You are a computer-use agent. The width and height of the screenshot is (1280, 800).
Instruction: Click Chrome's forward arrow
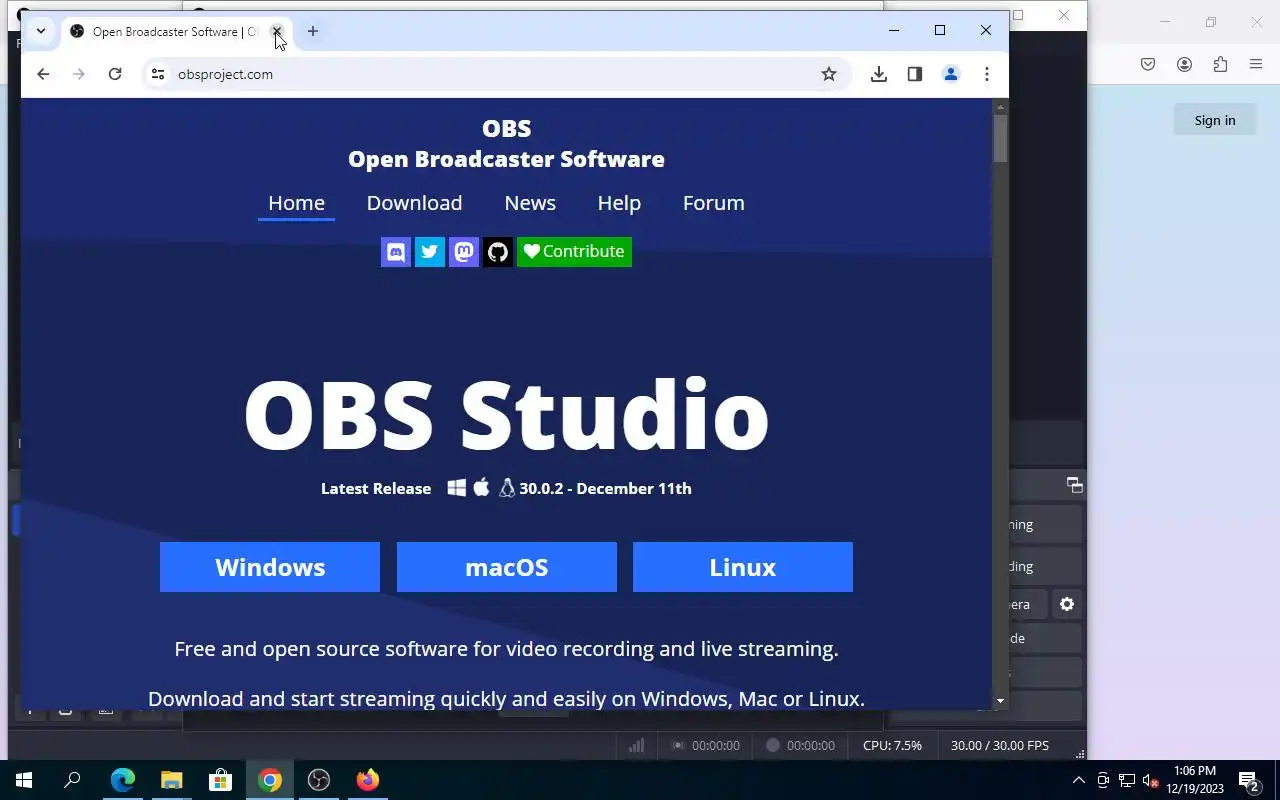[x=79, y=74]
